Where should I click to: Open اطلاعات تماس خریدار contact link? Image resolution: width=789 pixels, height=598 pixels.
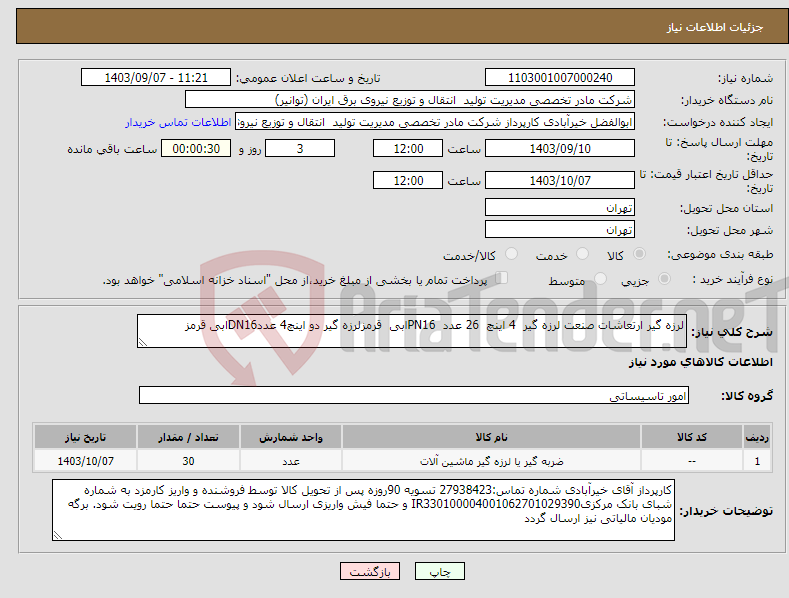coord(178,122)
